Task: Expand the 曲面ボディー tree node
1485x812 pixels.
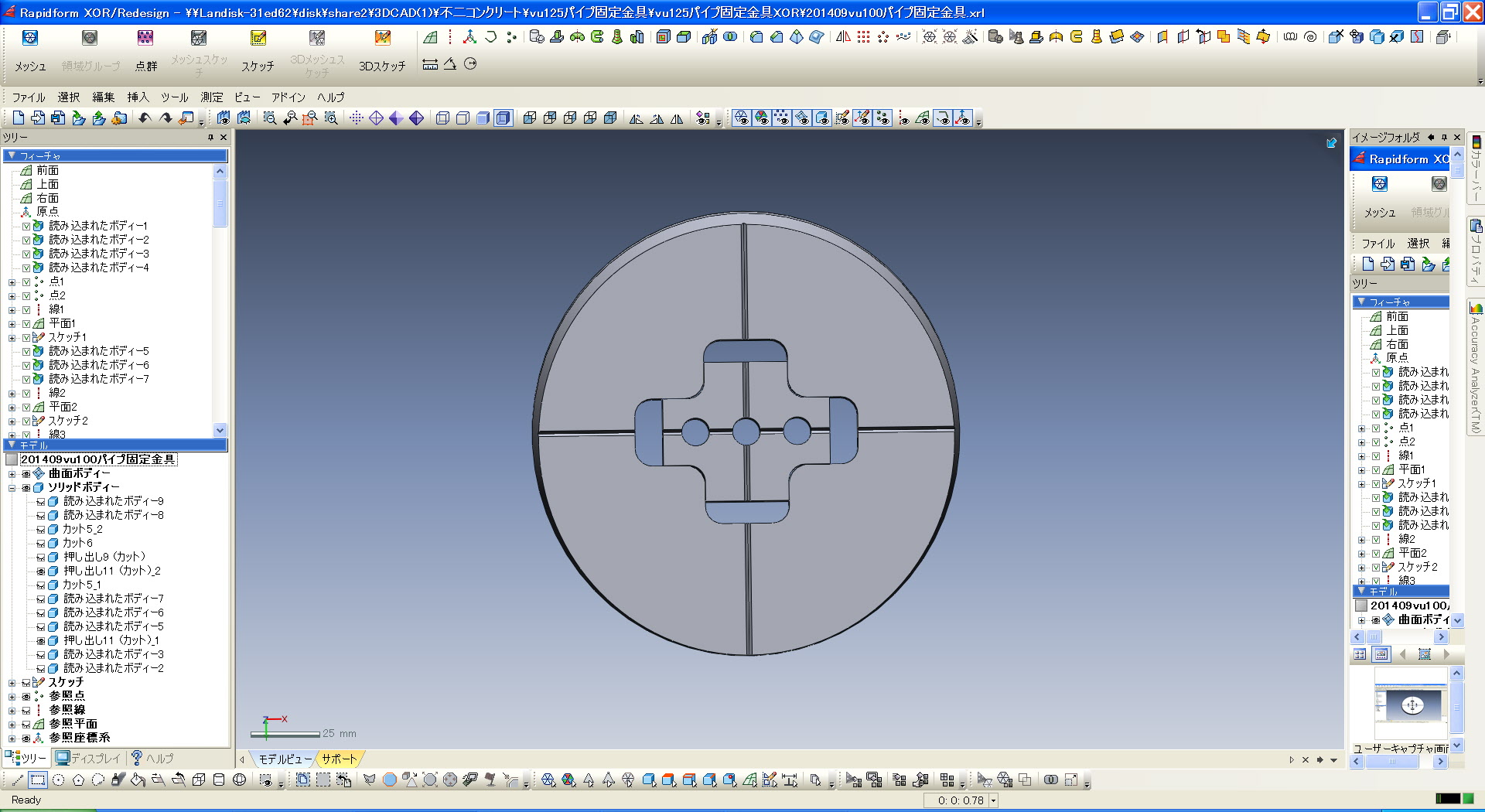Action: [x=12, y=474]
